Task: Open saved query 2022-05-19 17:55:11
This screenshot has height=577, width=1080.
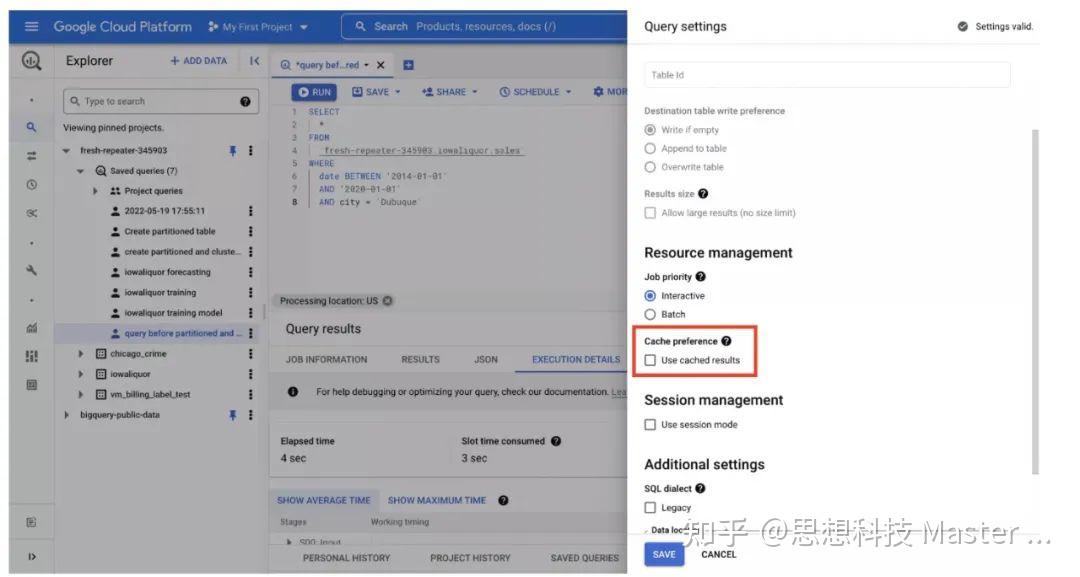Action: [164, 211]
